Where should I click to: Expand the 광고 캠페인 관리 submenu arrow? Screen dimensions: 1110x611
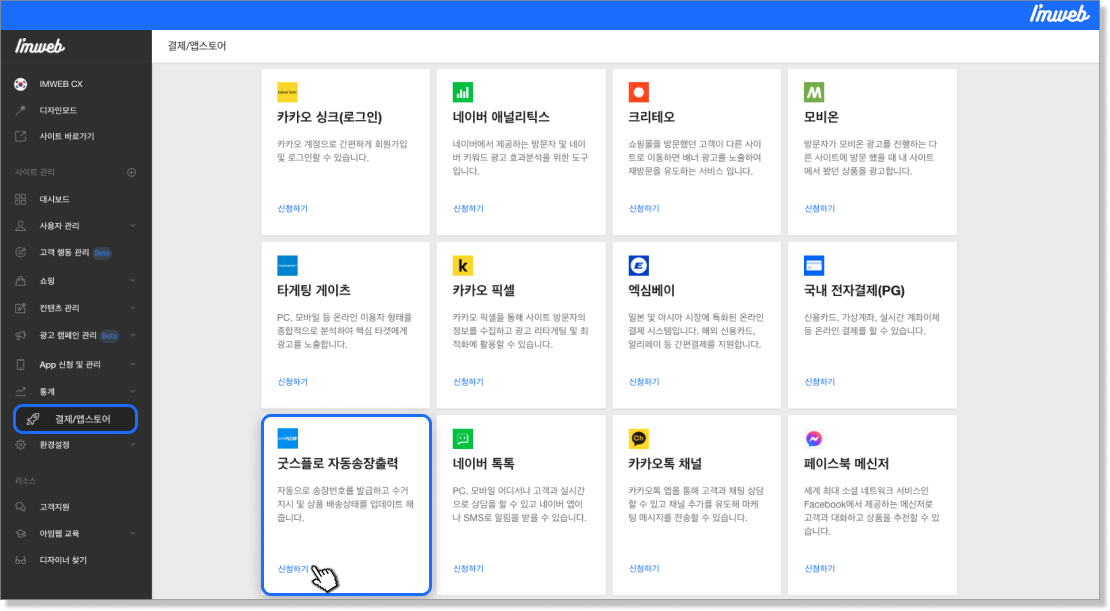133,336
